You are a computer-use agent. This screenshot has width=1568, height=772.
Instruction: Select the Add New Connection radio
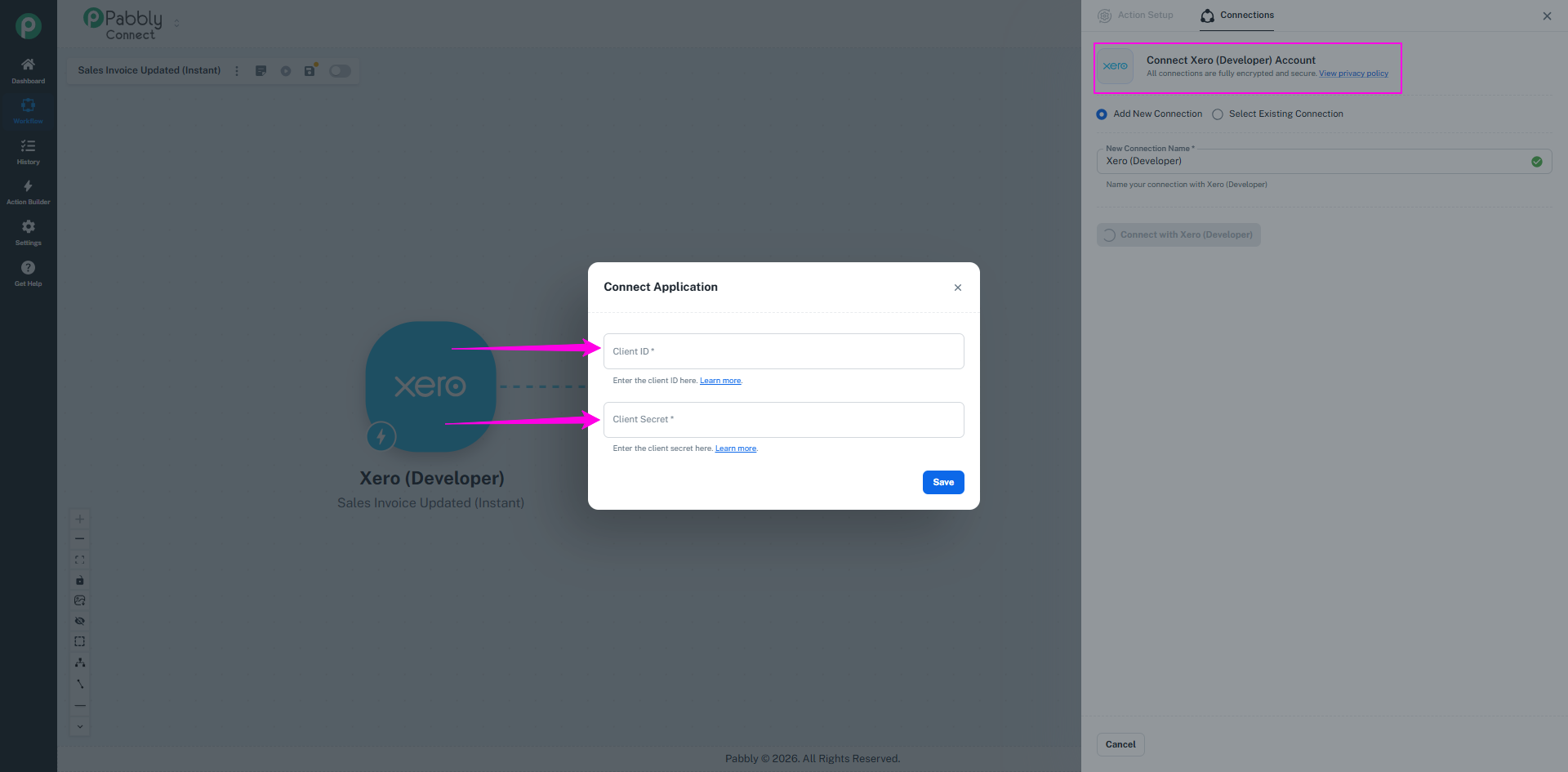click(x=1102, y=114)
